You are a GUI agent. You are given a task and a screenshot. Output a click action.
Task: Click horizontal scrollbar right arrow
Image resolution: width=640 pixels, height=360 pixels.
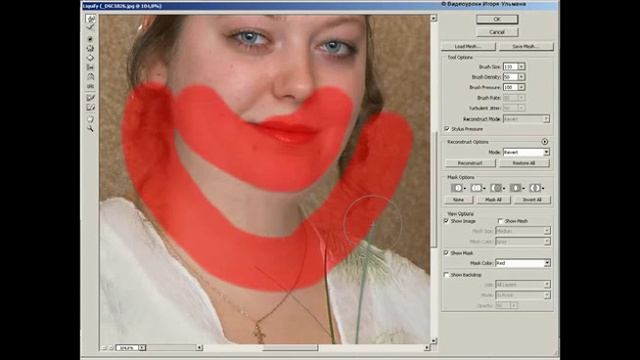tap(427, 348)
